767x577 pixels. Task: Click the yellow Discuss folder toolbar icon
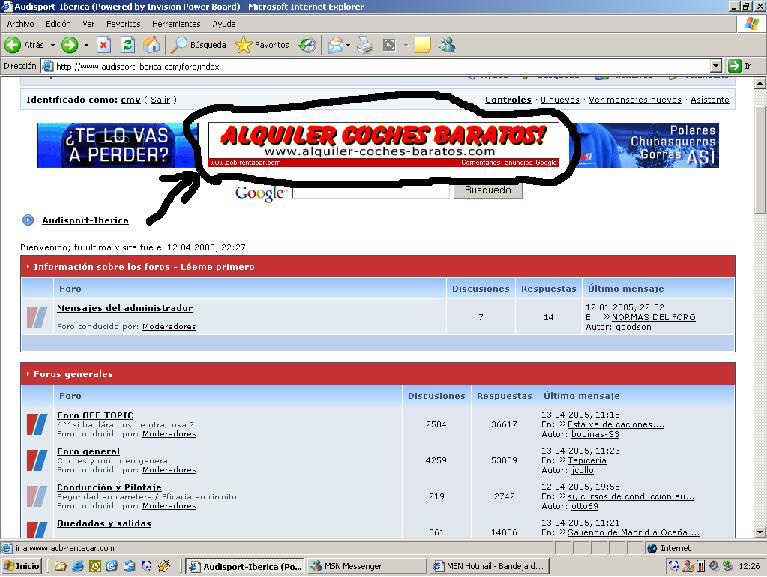(423, 45)
